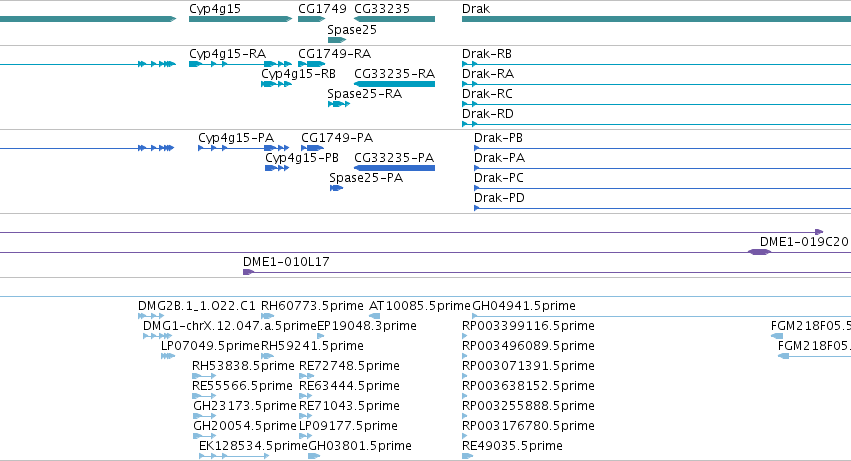Click the Cyp4g15-PA protein label

(x=236, y=138)
